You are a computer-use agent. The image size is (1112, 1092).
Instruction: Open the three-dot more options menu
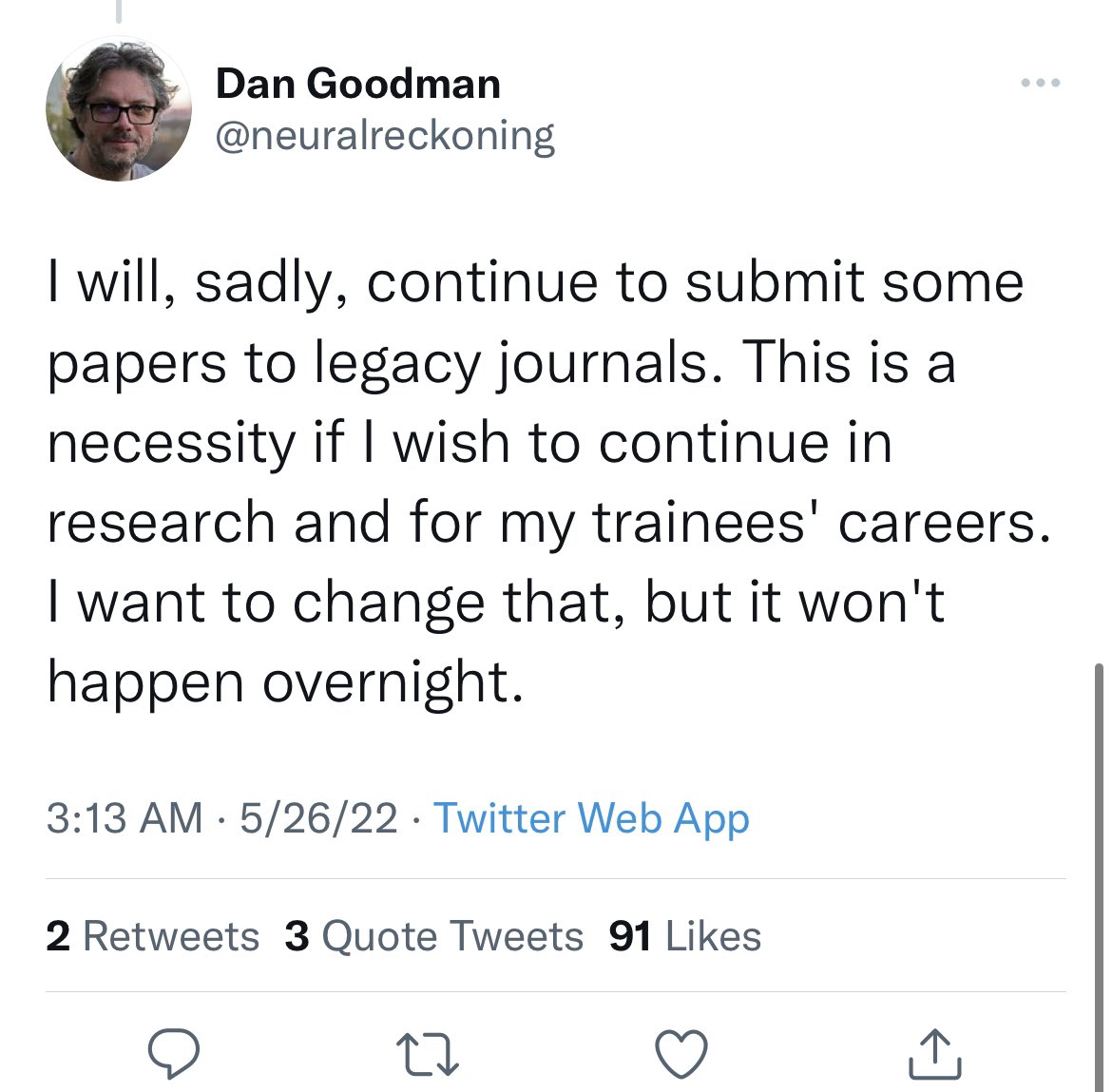click(x=1040, y=84)
